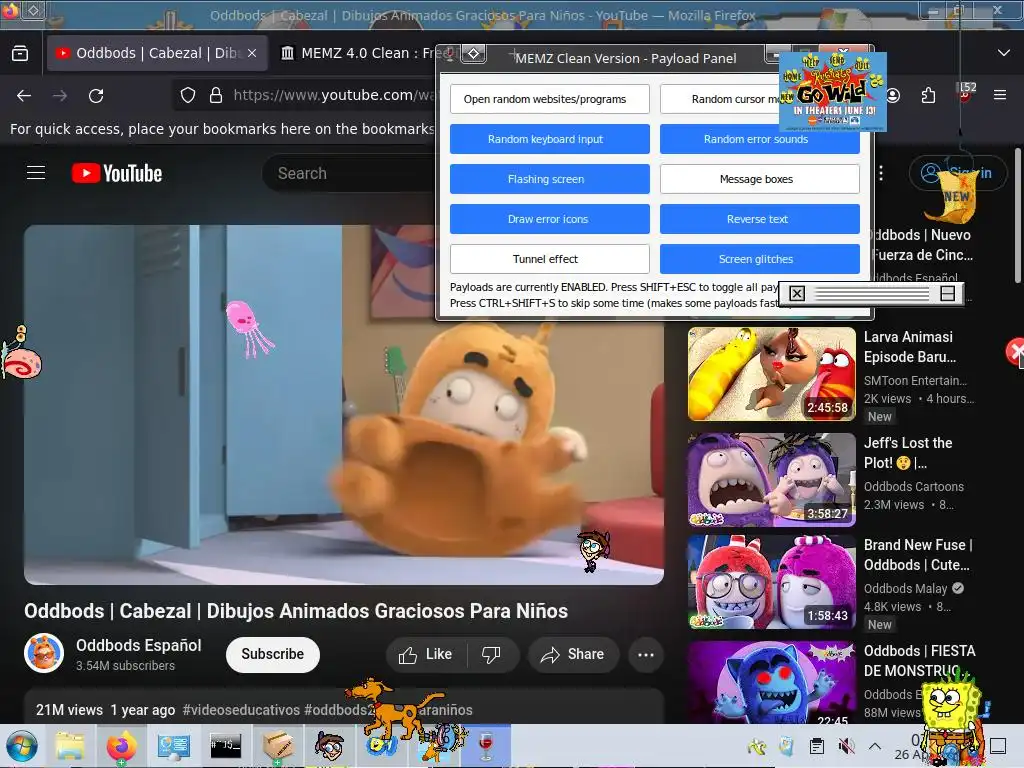Image resolution: width=1024 pixels, height=768 pixels.
Task: Disable the Draw error icons payload
Action: point(550,219)
